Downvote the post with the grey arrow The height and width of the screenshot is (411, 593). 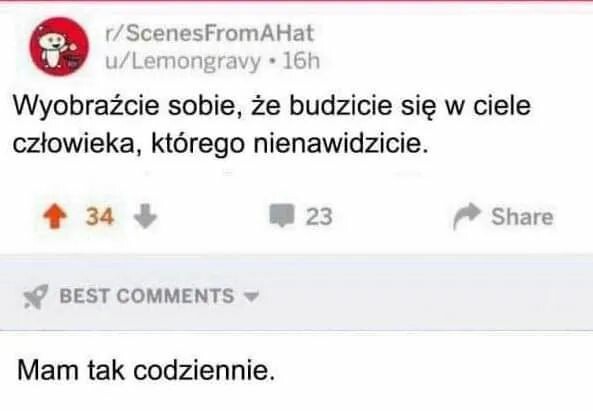pos(146,216)
